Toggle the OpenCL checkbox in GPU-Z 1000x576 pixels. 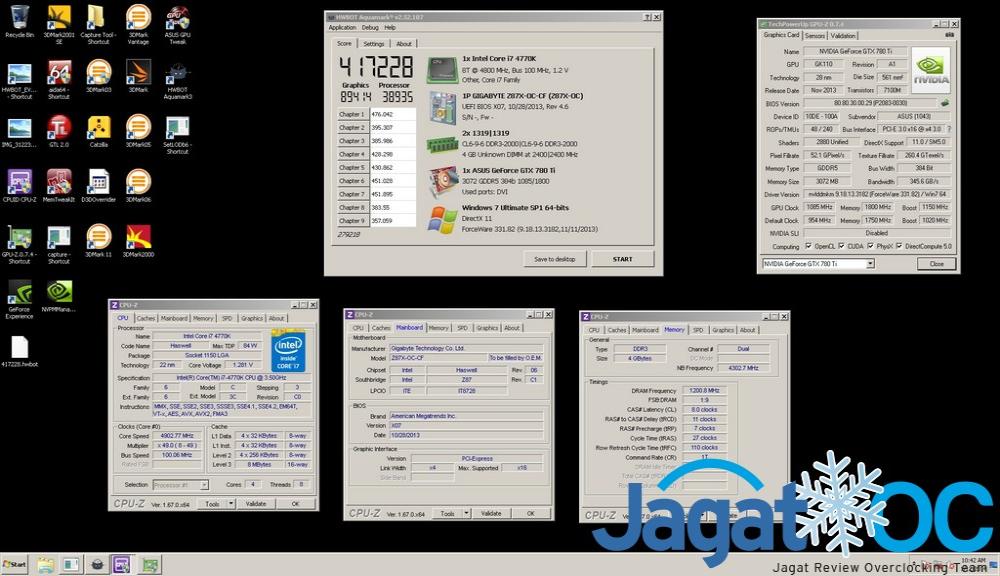point(808,246)
